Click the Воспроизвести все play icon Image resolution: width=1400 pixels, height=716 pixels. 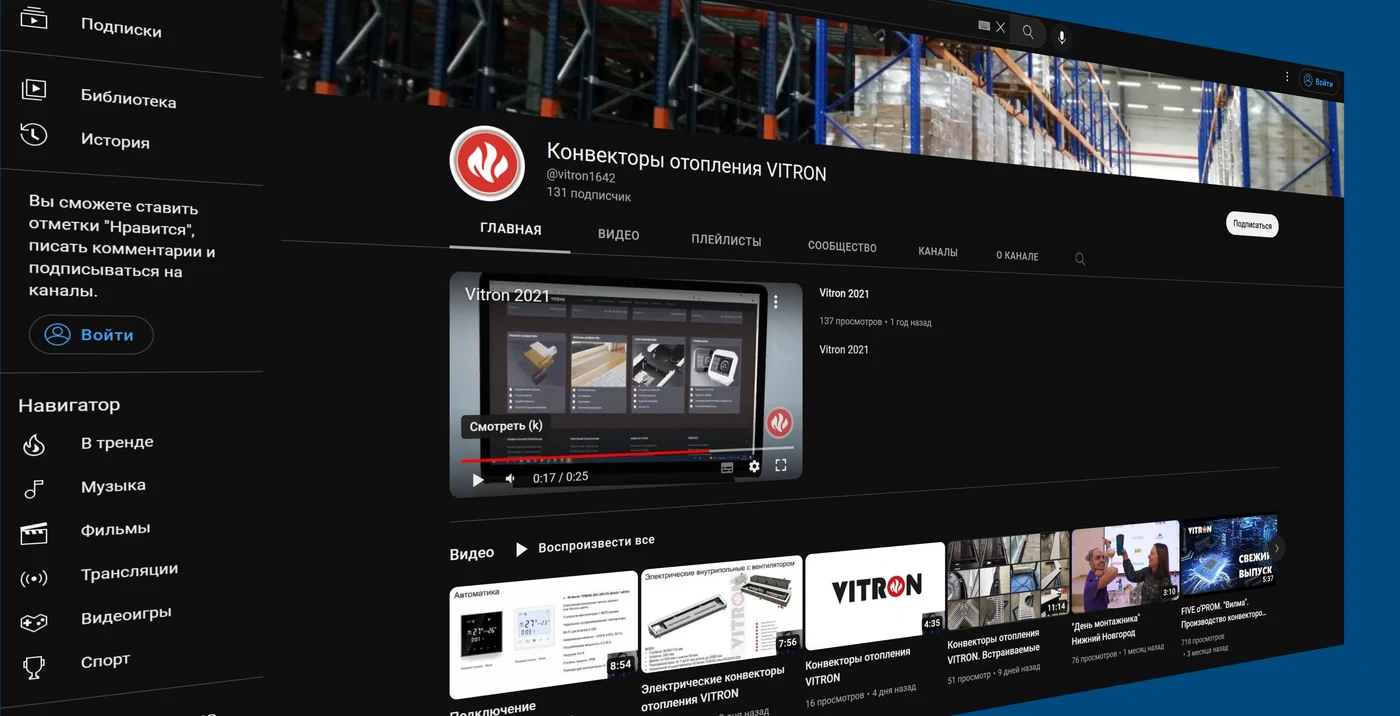(x=521, y=549)
